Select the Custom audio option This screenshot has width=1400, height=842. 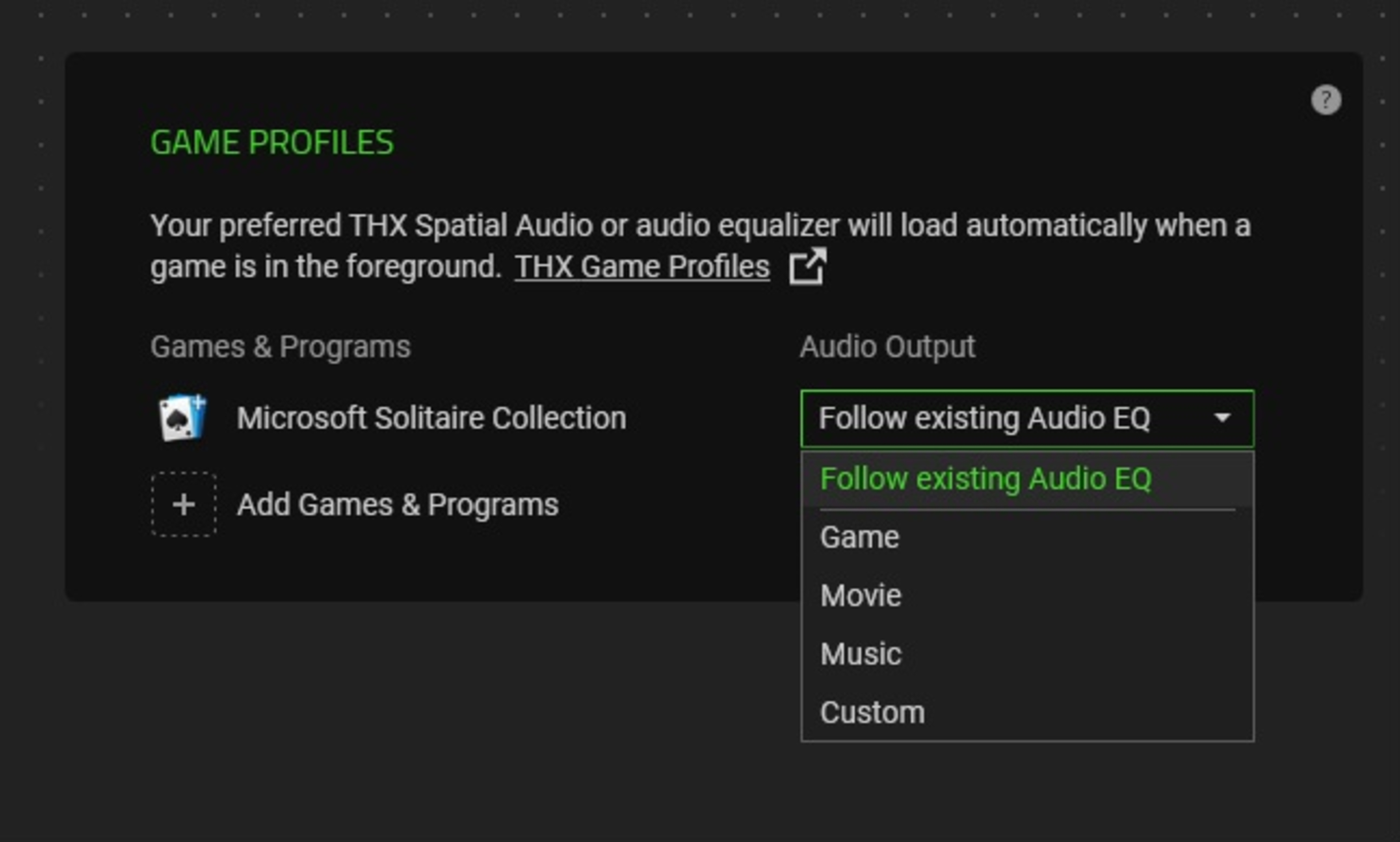pos(872,712)
